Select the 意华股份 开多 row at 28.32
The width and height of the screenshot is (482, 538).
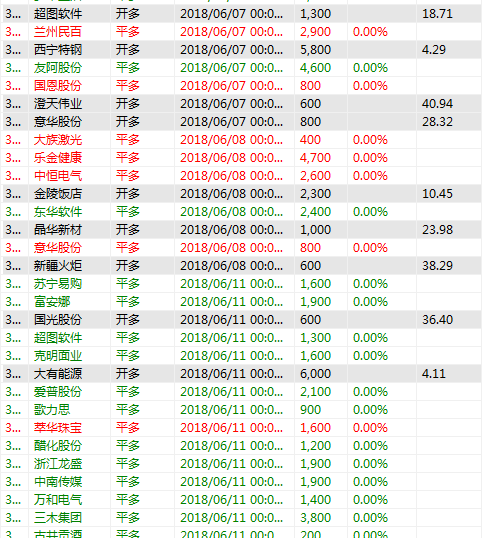coord(241,122)
